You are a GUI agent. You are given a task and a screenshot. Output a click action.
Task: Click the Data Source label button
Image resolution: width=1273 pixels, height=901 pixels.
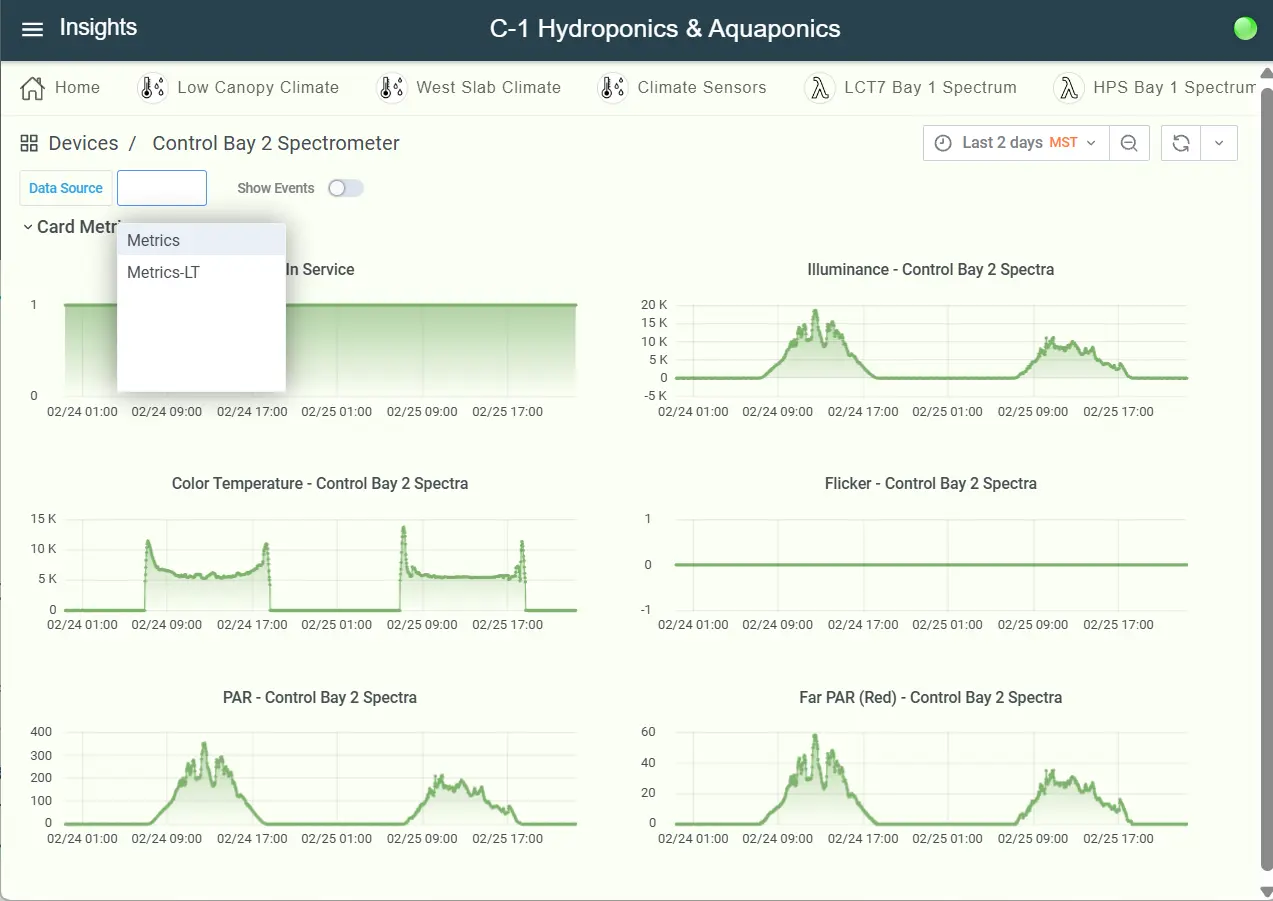(66, 188)
